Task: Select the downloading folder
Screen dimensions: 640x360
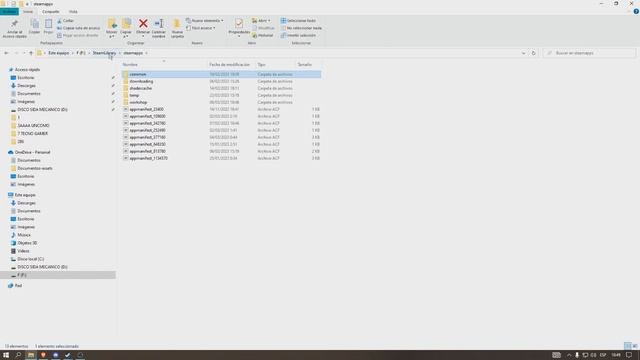Action: coord(141,81)
